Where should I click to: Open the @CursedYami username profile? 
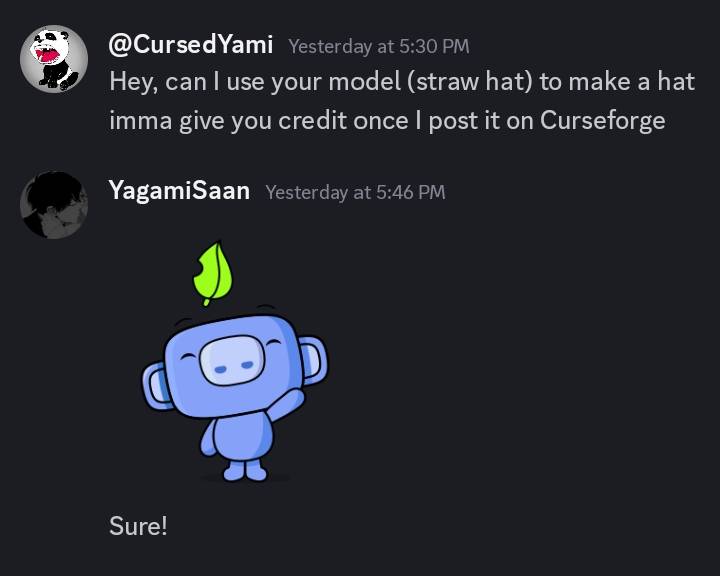[191, 45]
